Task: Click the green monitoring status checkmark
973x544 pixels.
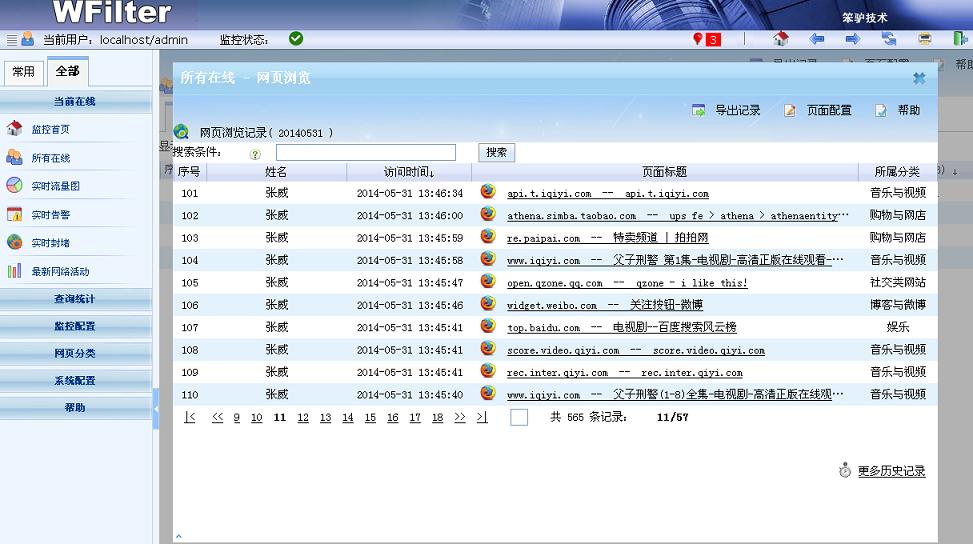Action: (x=296, y=39)
